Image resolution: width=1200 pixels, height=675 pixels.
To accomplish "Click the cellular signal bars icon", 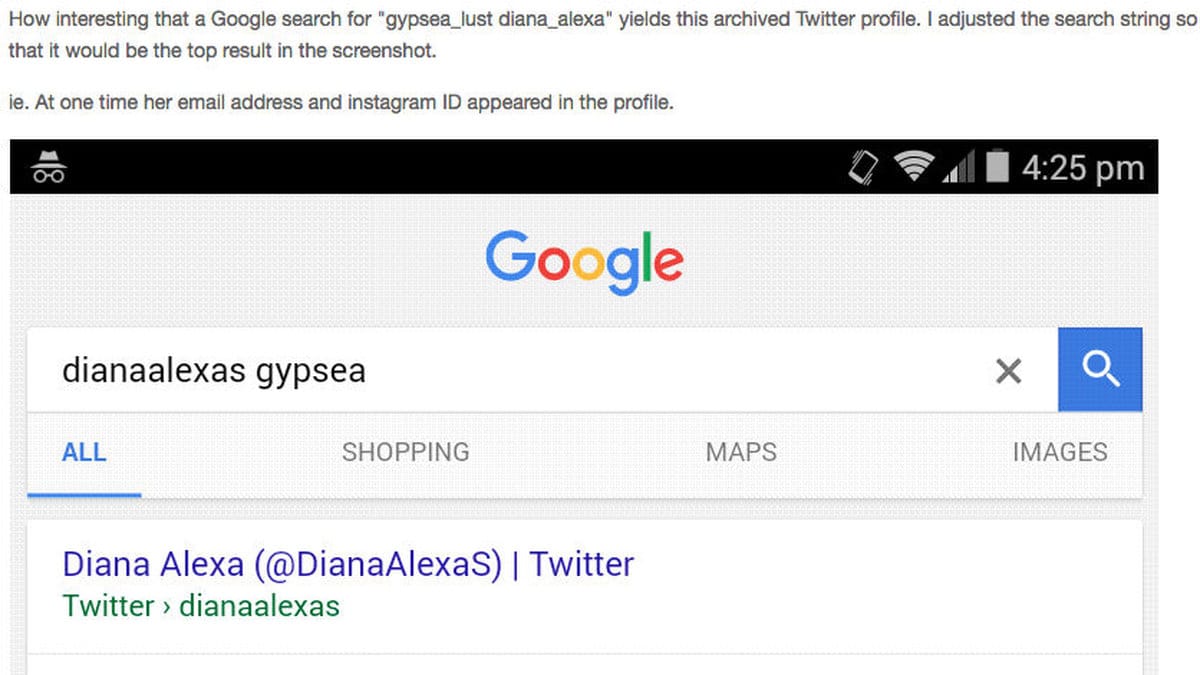I will (x=959, y=168).
